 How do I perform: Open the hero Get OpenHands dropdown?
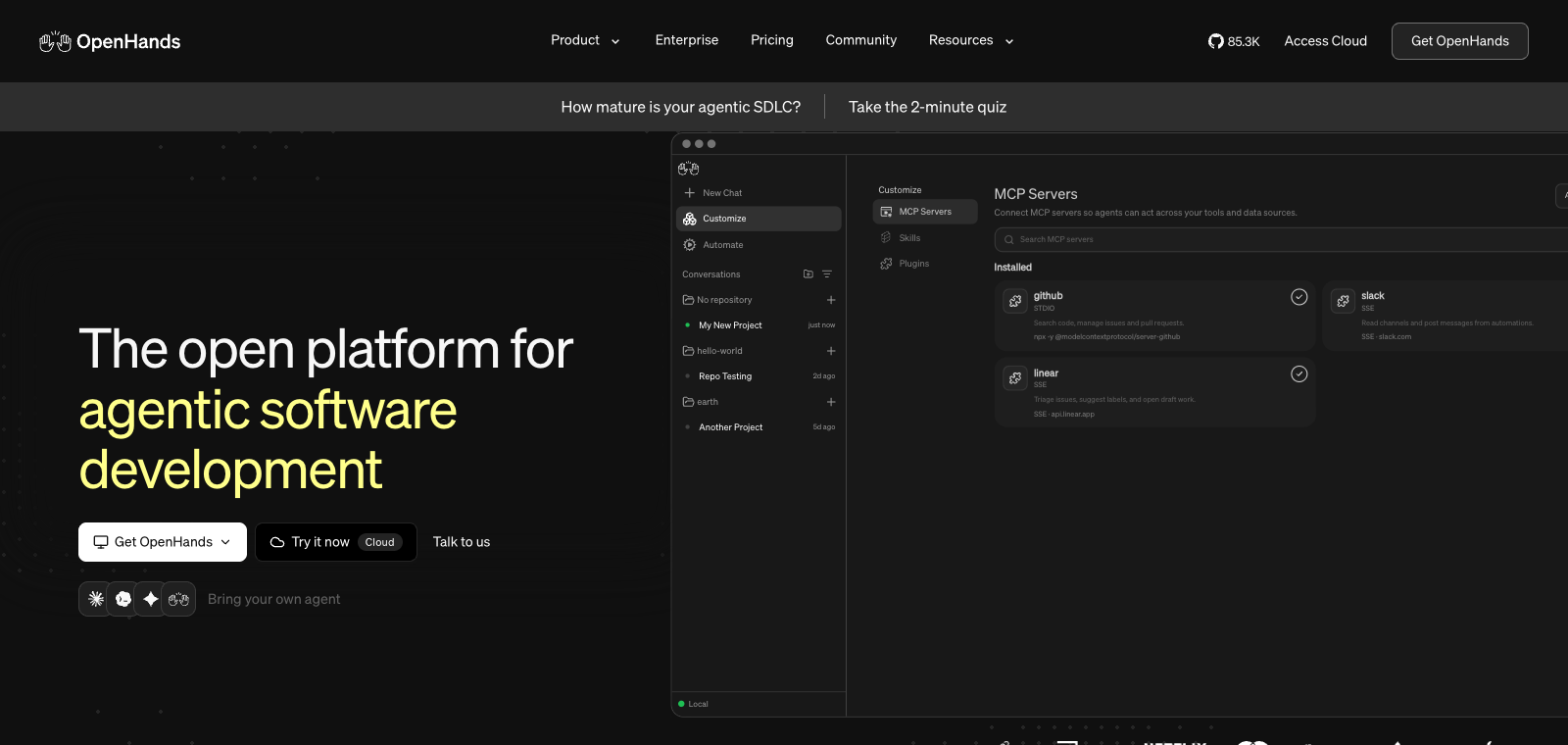163,542
